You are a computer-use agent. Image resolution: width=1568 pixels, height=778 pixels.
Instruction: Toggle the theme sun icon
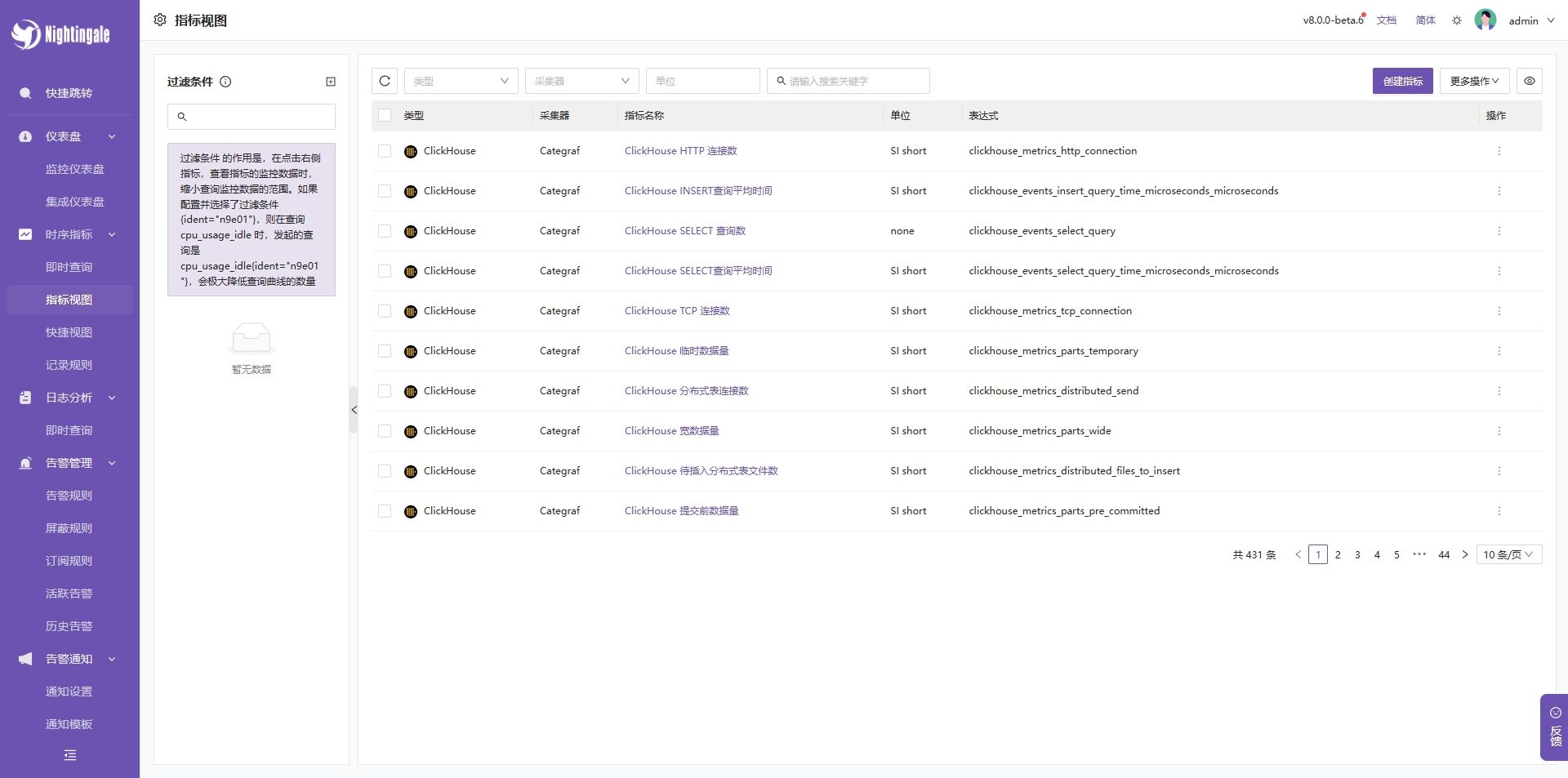click(1457, 20)
